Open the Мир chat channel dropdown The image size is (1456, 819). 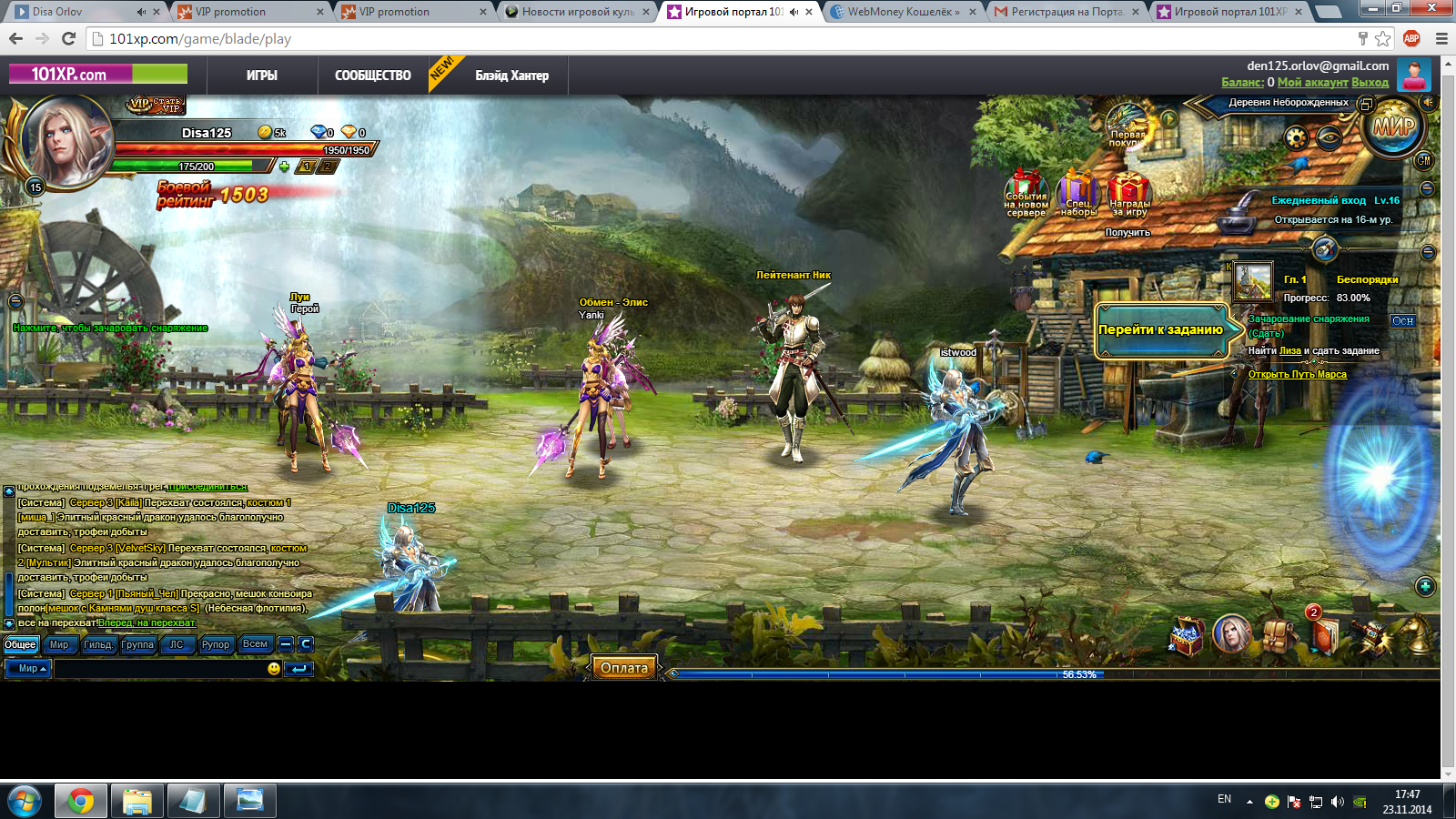30,669
